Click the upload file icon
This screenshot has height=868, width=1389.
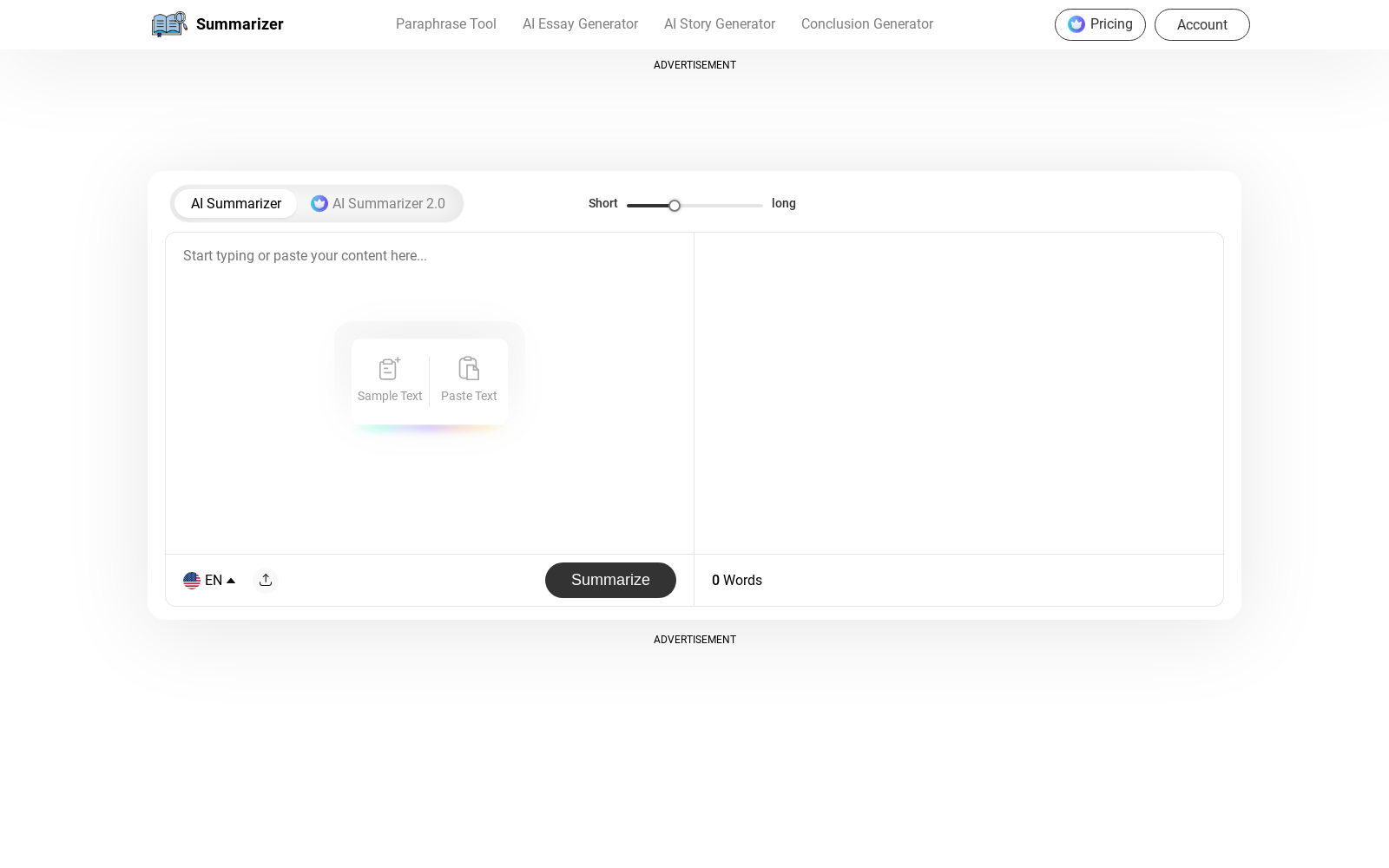tap(266, 580)
